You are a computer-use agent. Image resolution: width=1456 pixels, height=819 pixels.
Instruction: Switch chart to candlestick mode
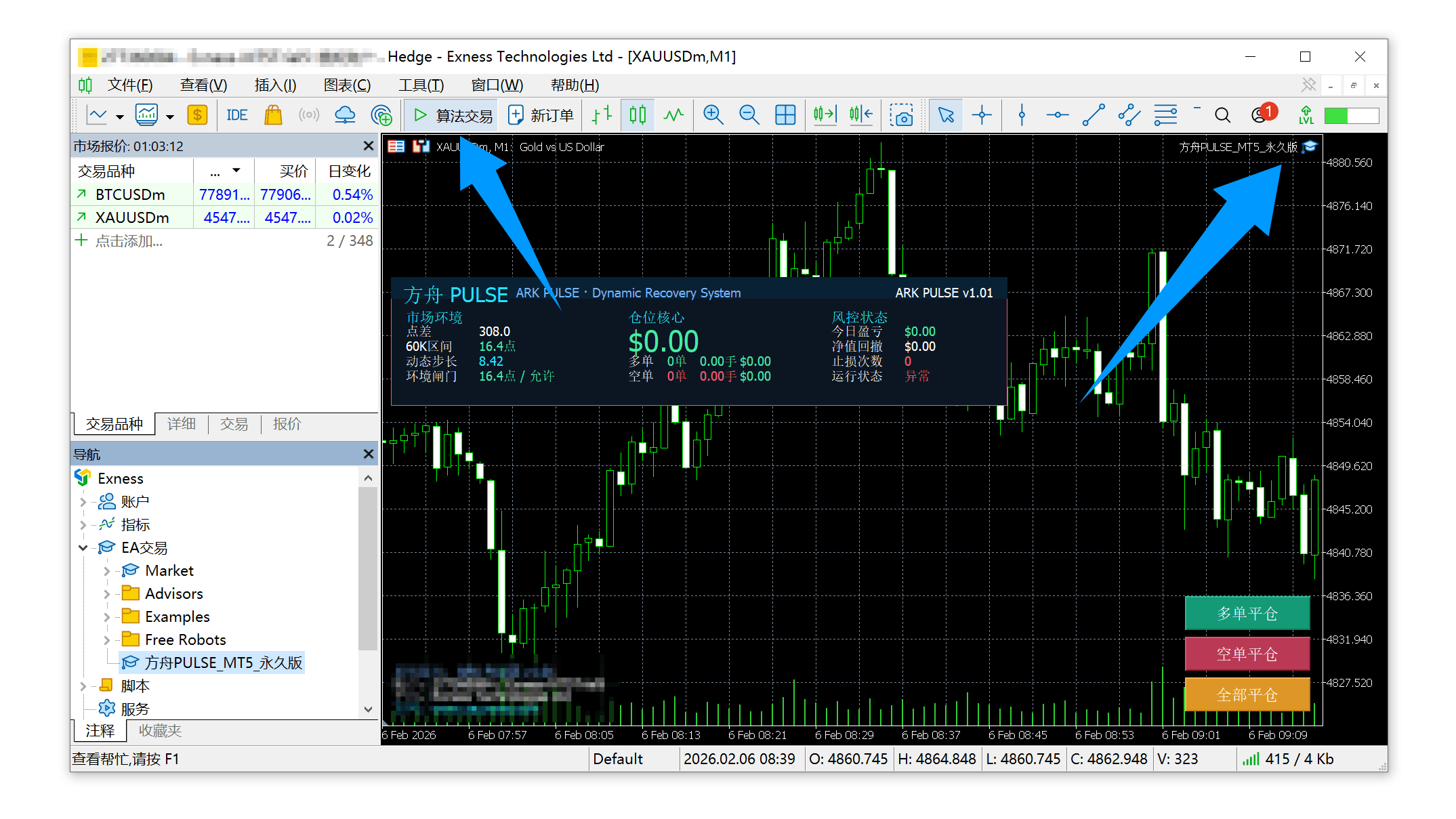(638, 115)
